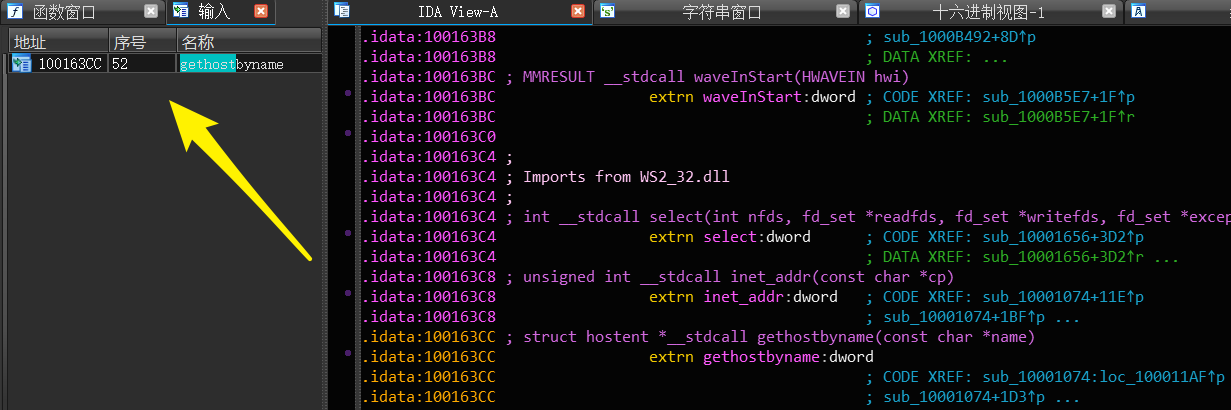Viewport: 1231px width, 410px height.
Task: Close the IDA View-A tab
Action: click(578, 12)
